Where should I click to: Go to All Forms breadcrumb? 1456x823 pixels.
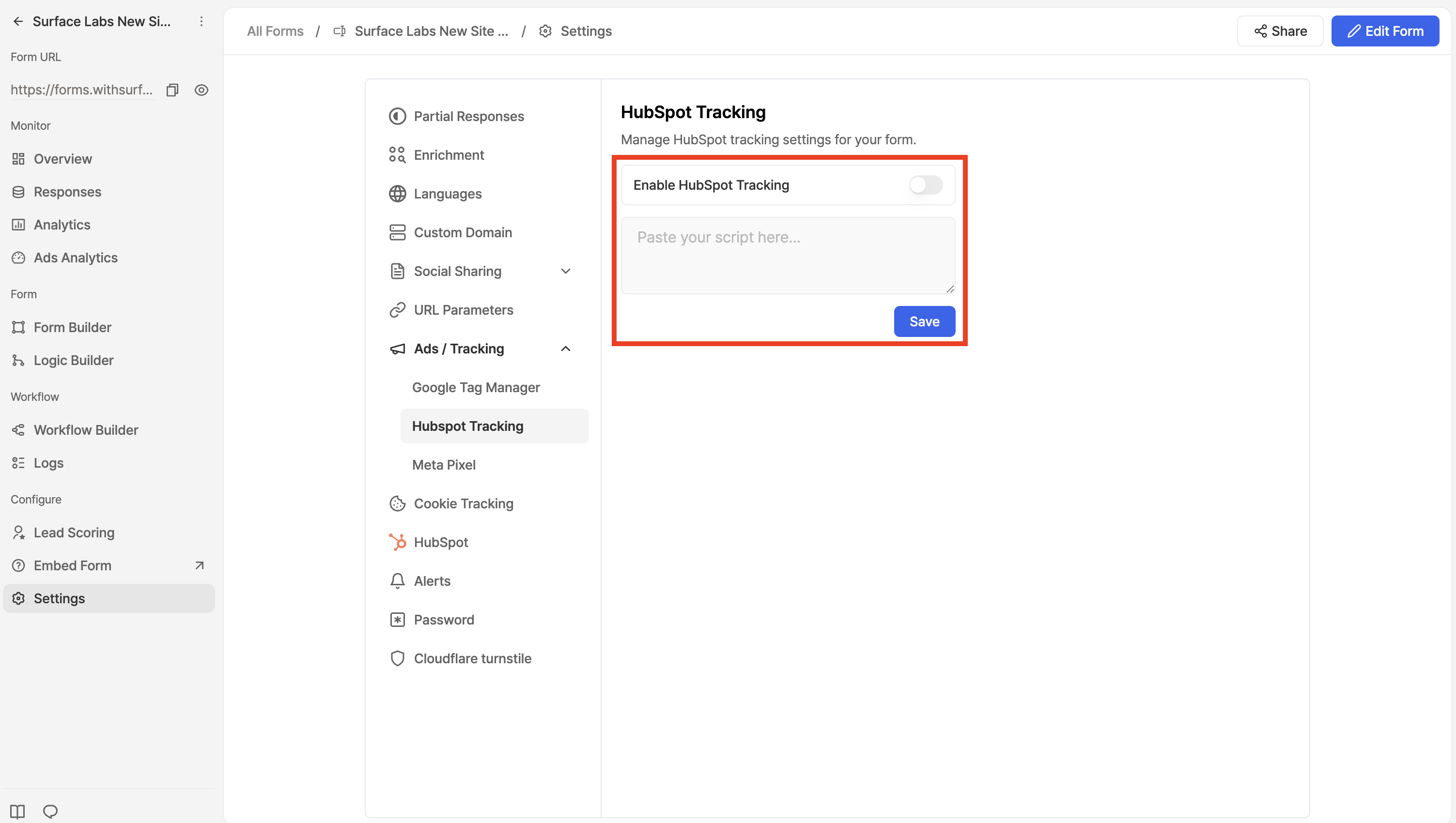coord(276,31)
